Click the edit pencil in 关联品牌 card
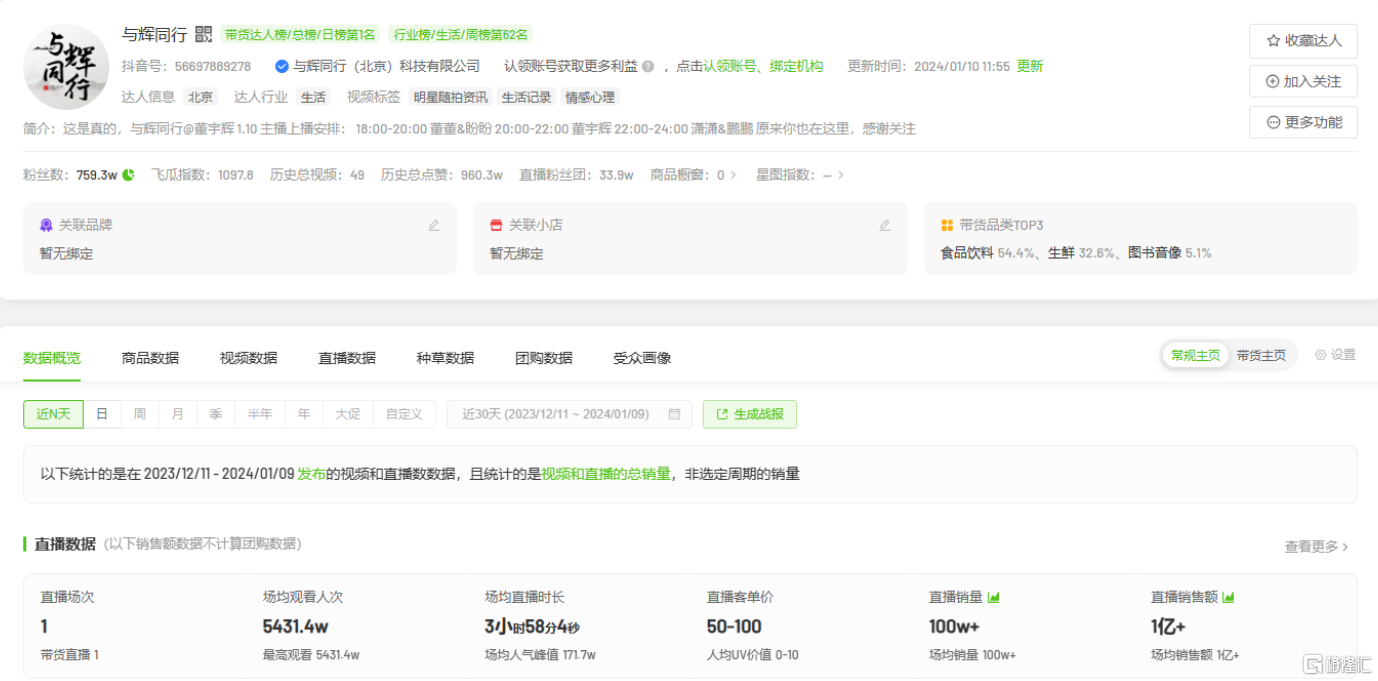This screenshot has width=1378, height=681. 434,226
